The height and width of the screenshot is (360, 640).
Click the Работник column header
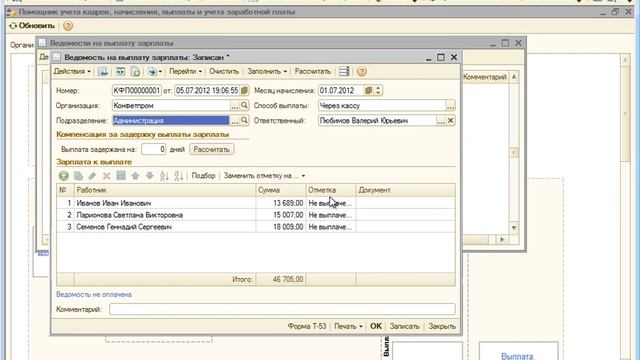pos(164,190)
